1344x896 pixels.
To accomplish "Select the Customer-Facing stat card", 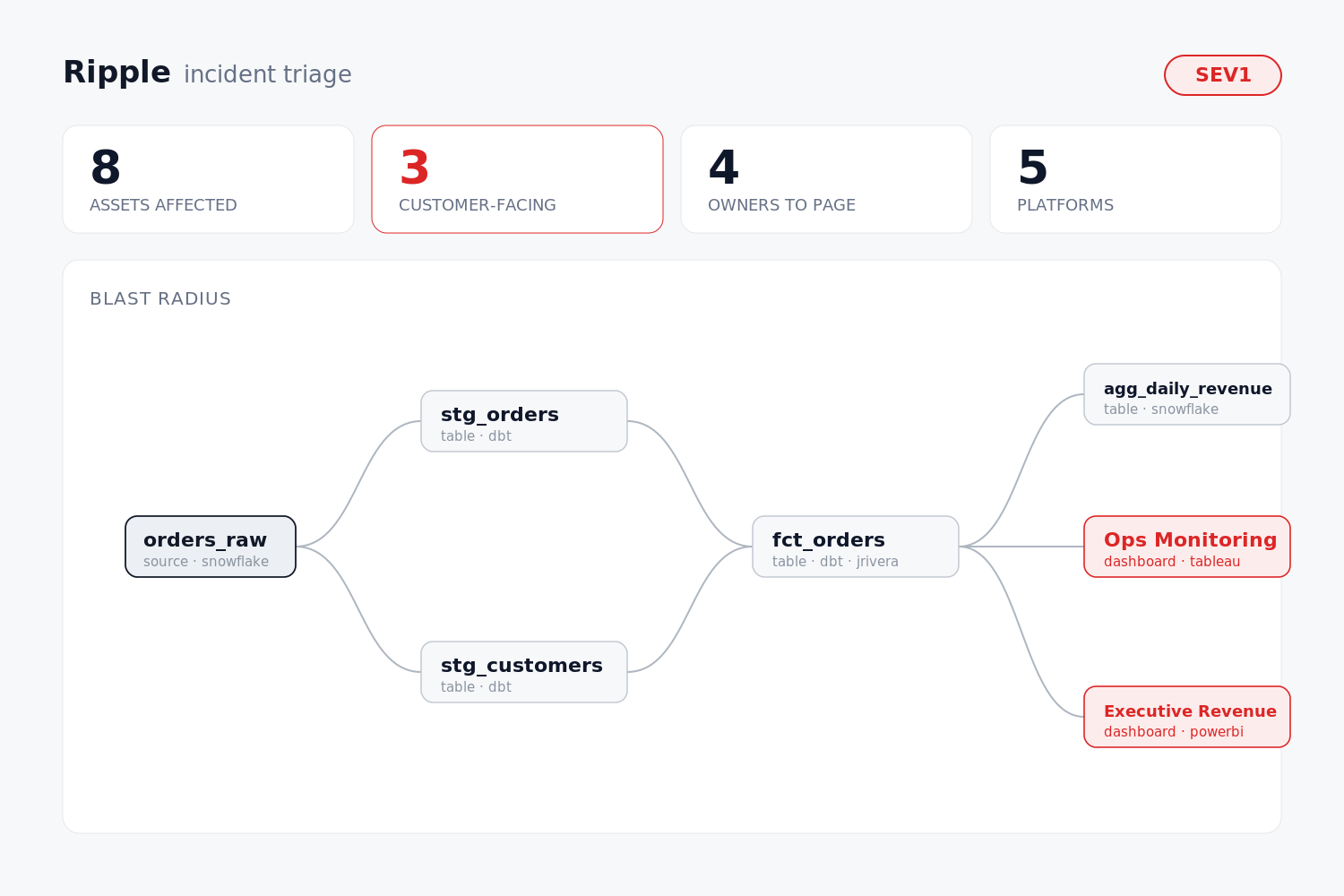I will tap(518, 179).
